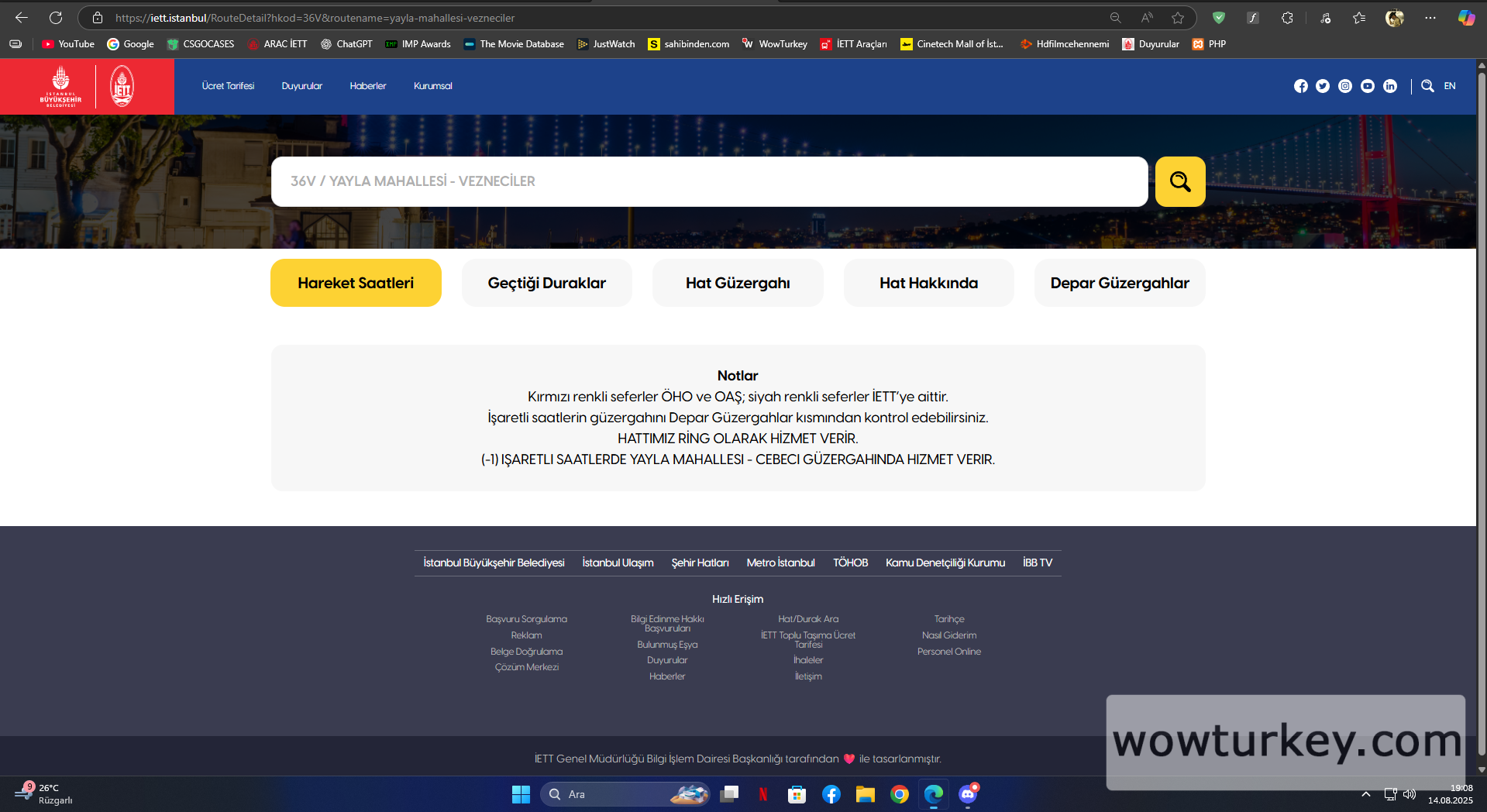Select the Hat Güzergahı tab
Image resolution: width=1487 pixels, height=812 pixels.
[738, 283]
